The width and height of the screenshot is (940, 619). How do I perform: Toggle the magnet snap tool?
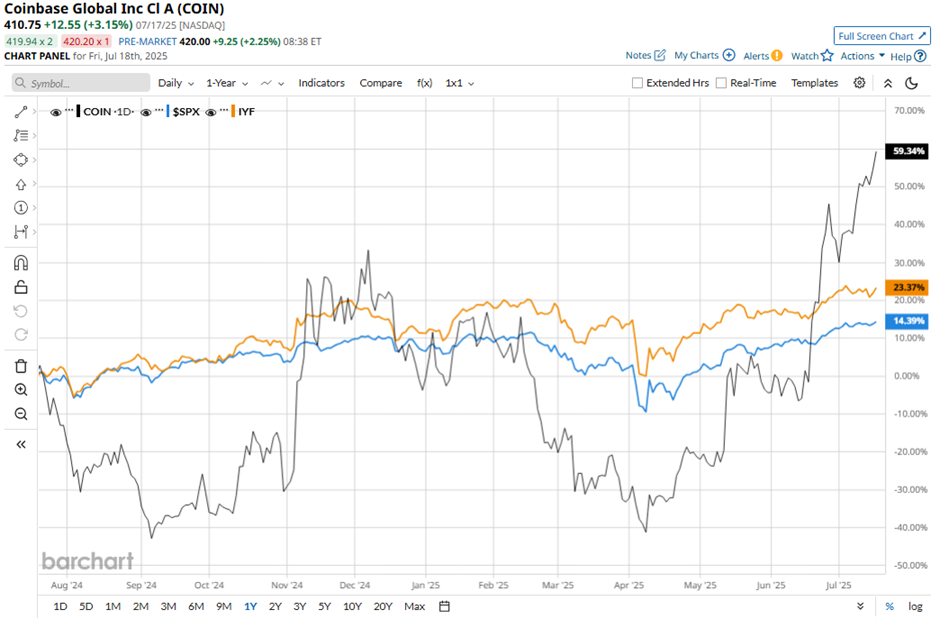(x=20, y=262)
